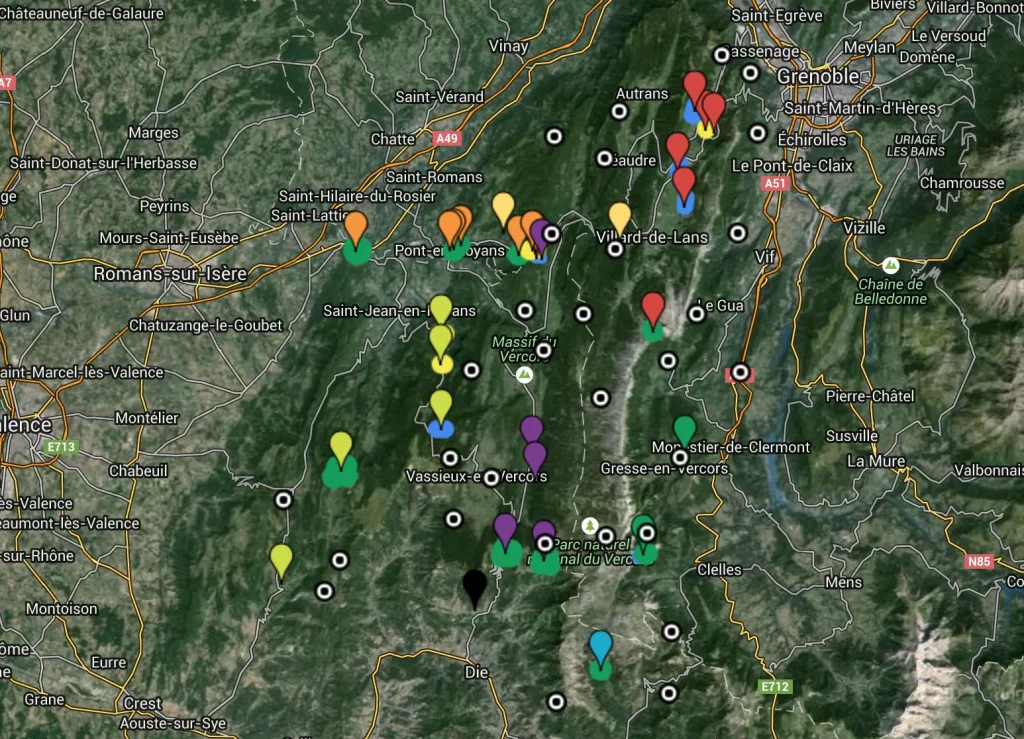Click the Chaîne de Belledonne mountain icon
The height and width of the screenshot is (739, 1024).
[890, 265]
